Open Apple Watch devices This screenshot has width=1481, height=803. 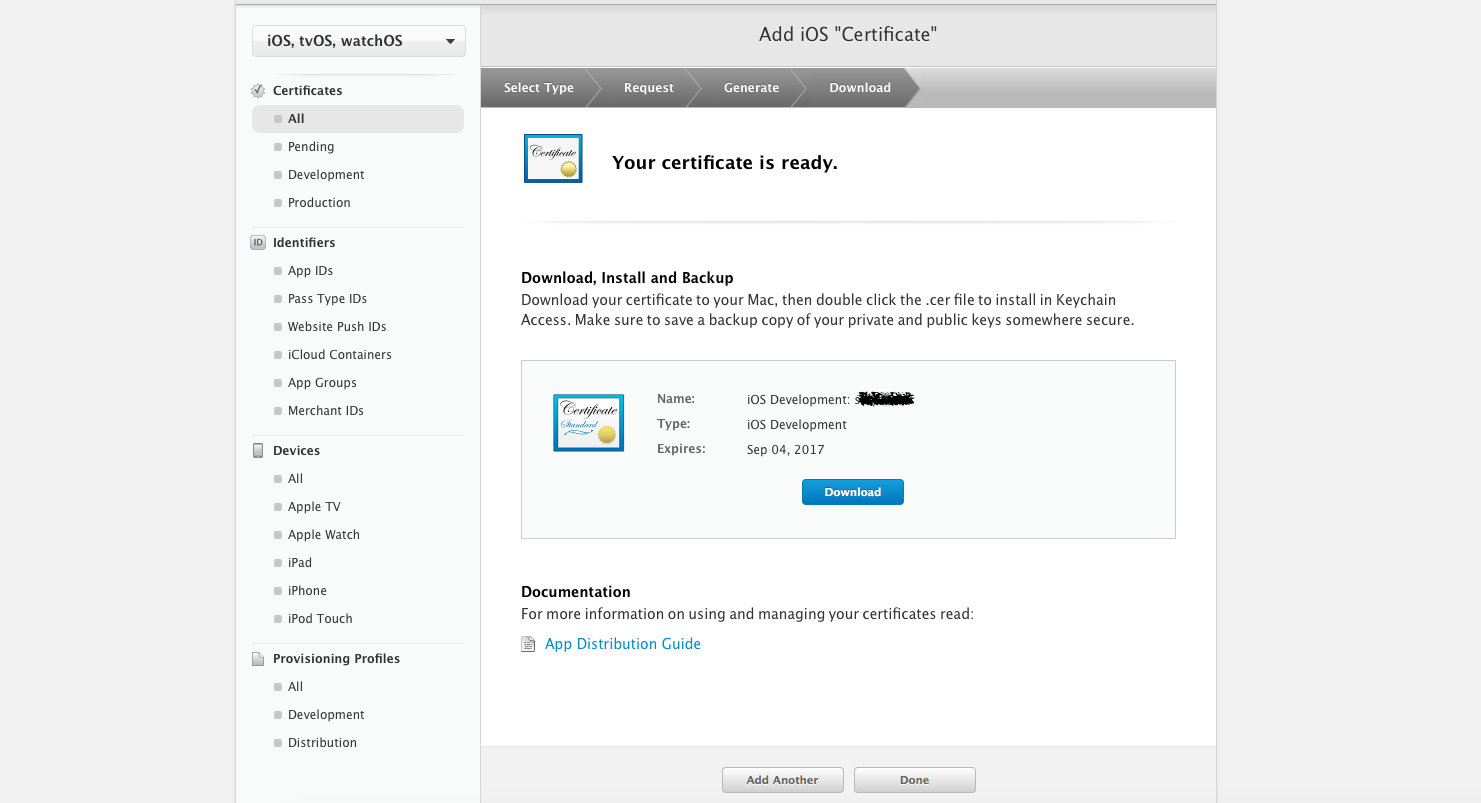(323, 535)
